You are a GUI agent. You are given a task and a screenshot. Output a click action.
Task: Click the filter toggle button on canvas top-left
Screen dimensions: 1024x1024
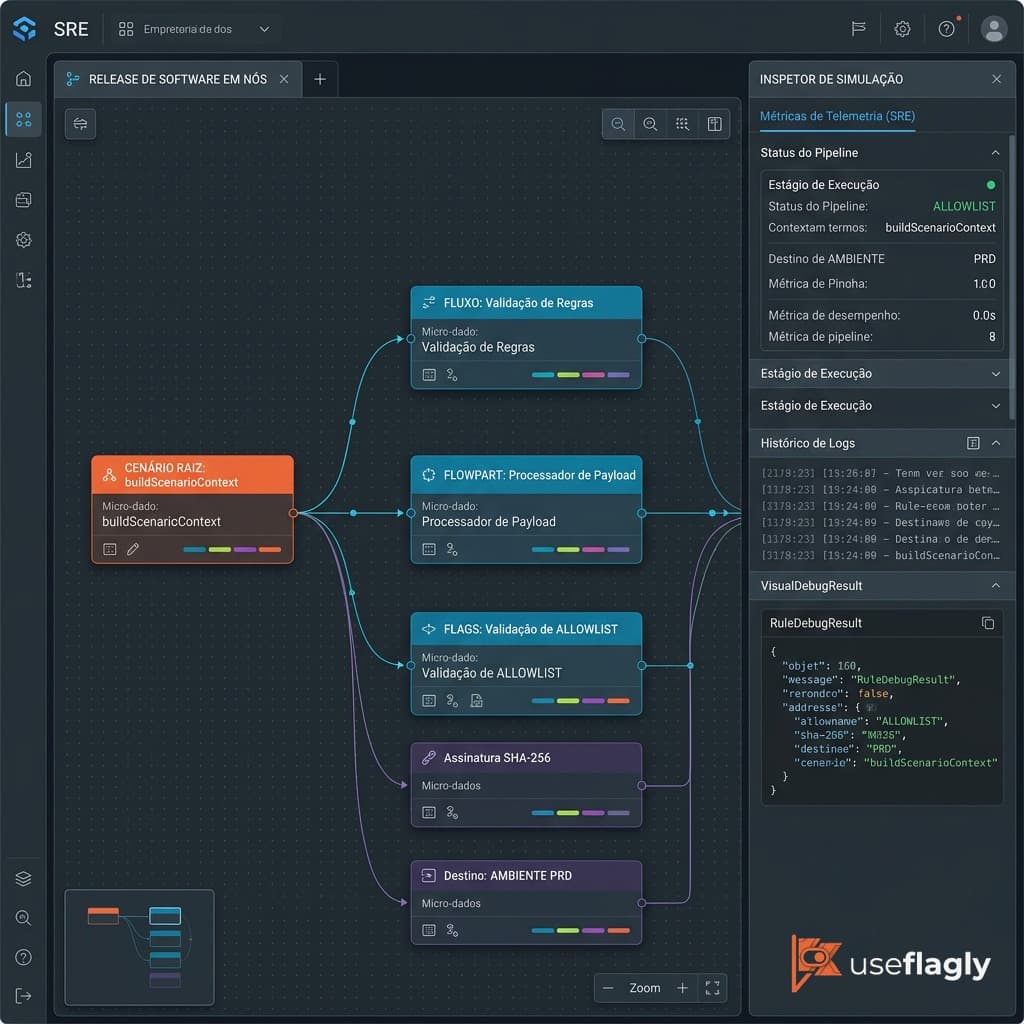pyautogui.click(x=80, y=124)
